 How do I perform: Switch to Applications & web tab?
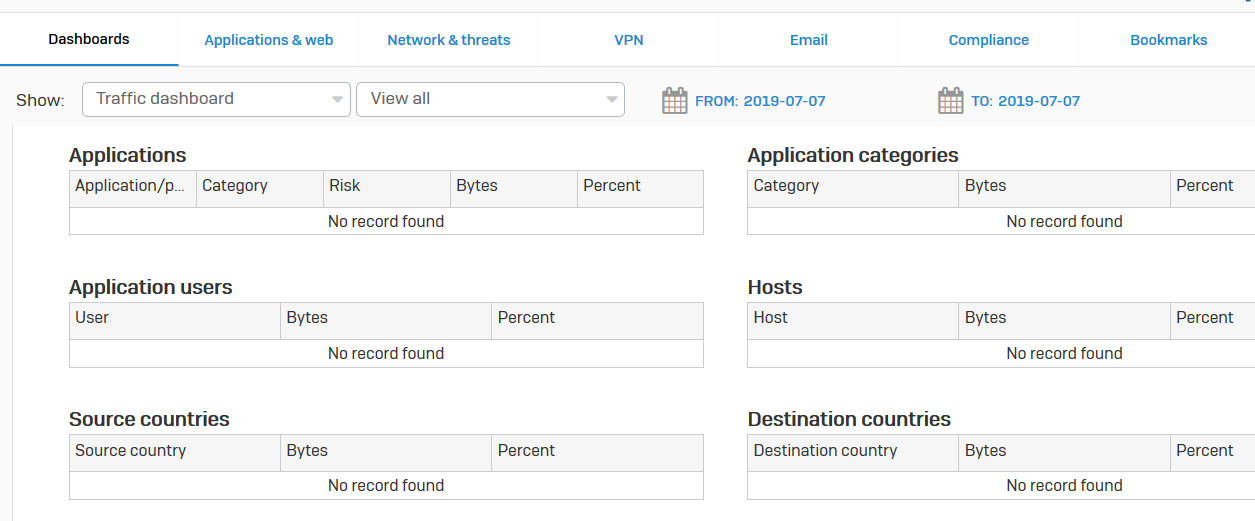(x=268, y=40)
